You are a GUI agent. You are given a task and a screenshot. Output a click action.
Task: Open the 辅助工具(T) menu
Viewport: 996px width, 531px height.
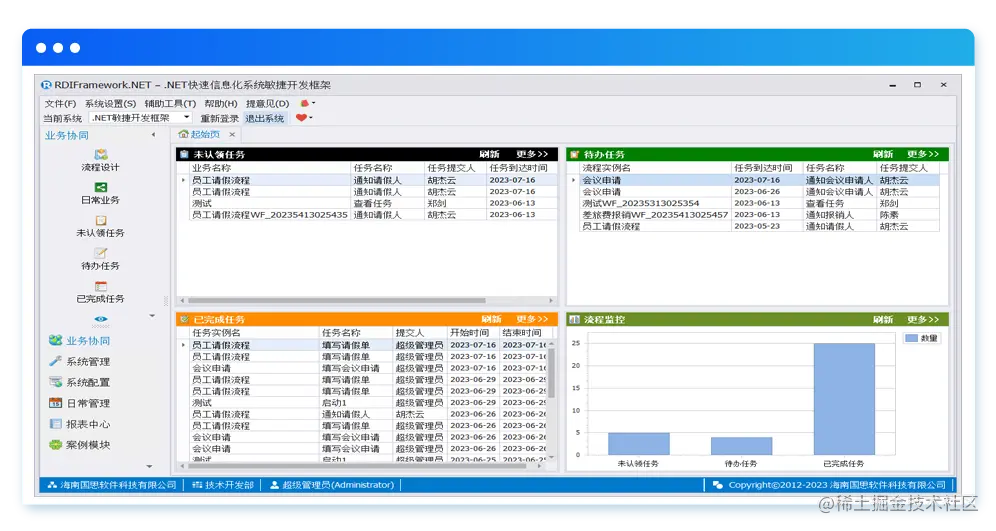(x=170, y=104)
